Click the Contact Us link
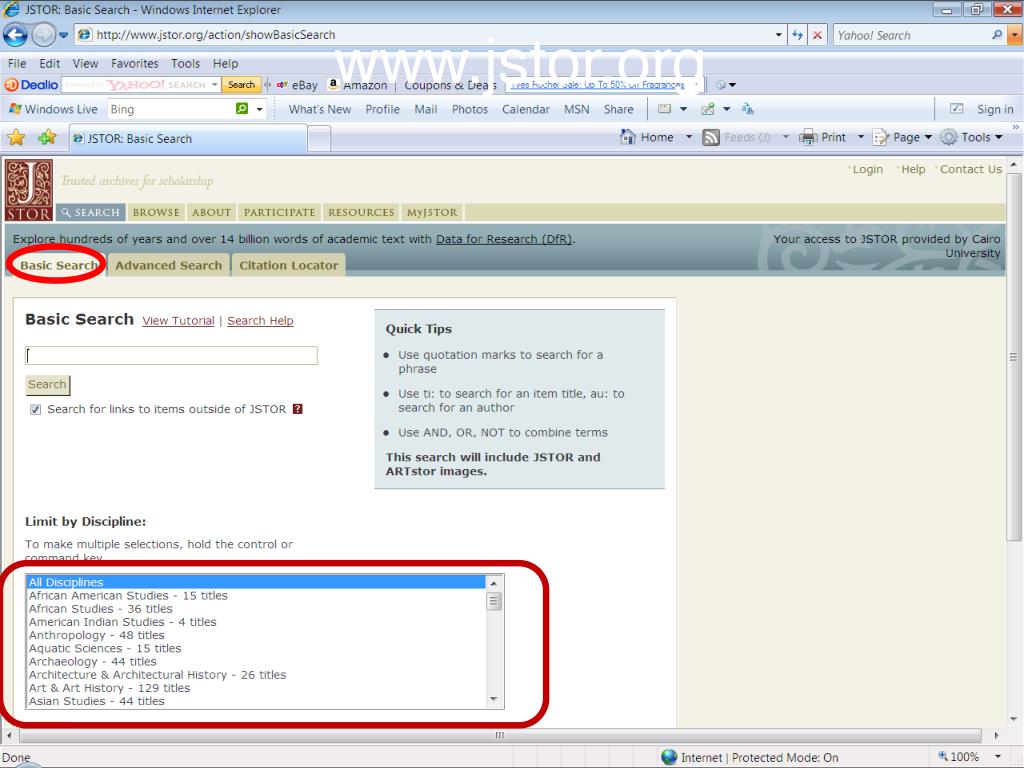1024x768 pixels. [x=970, y=169]
